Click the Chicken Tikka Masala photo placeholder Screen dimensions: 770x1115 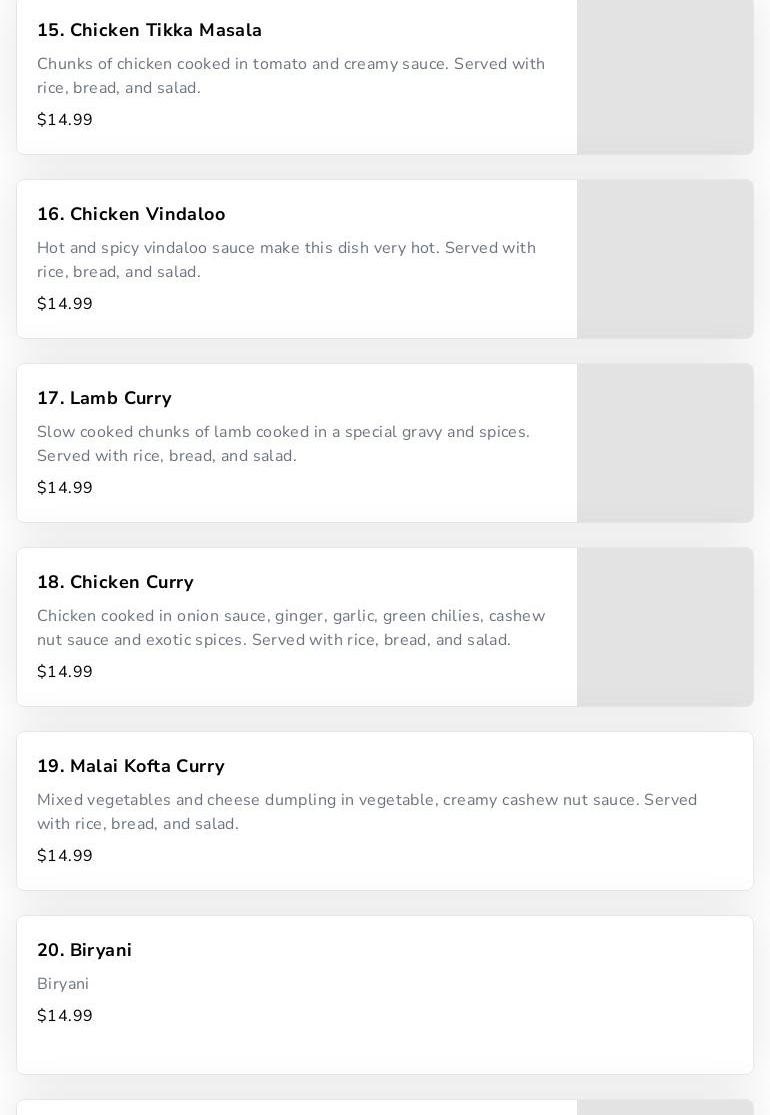pos(665,75)
